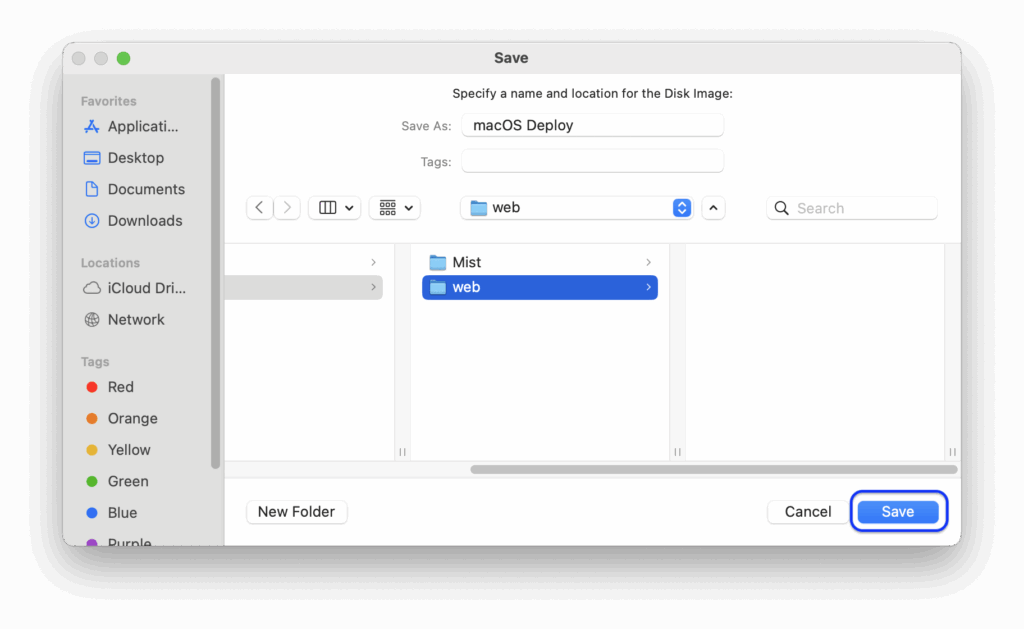Go back with the left arrow button

(259, 208)
